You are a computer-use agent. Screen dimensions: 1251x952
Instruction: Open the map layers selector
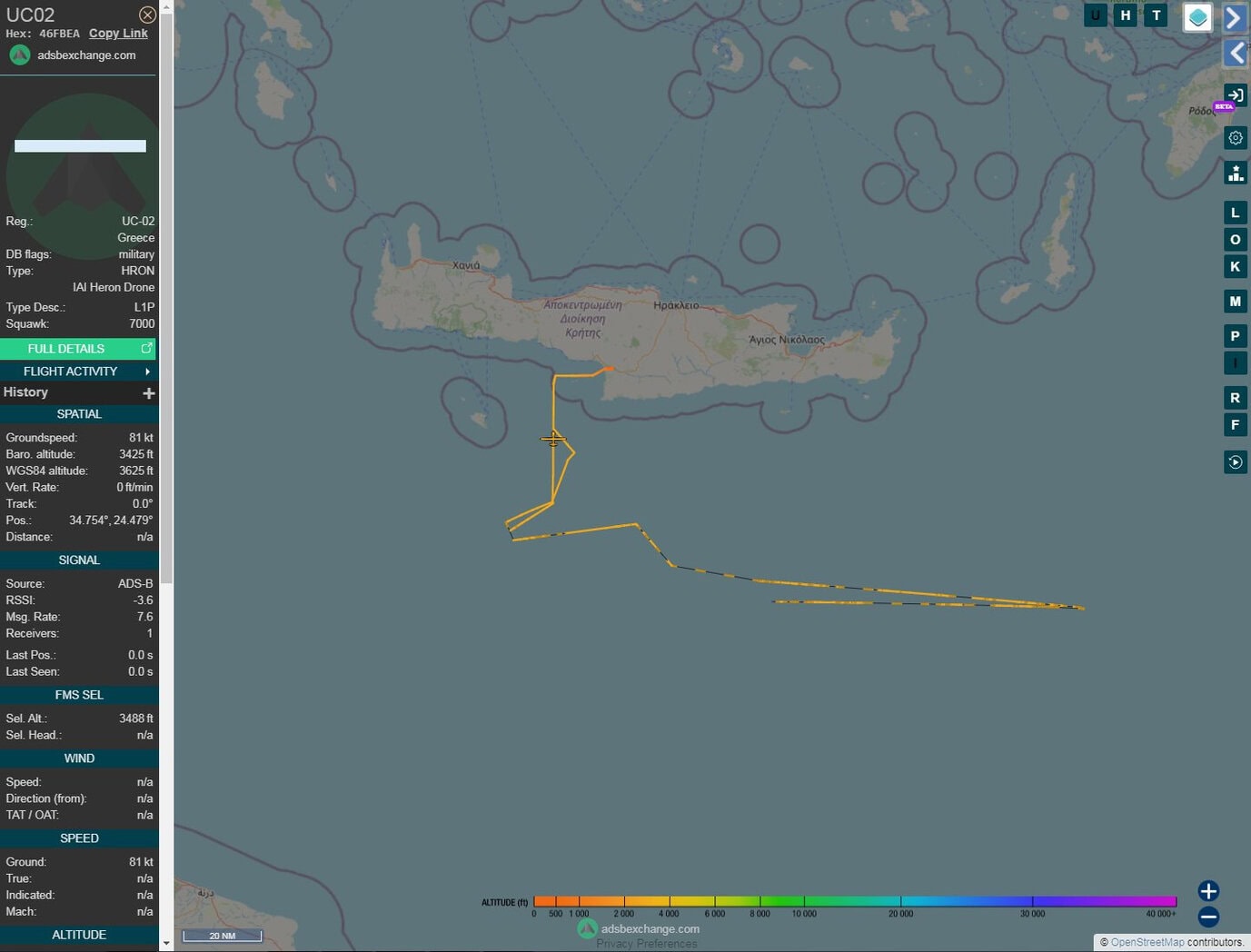pyautogui.click(x=1197, y=17)
